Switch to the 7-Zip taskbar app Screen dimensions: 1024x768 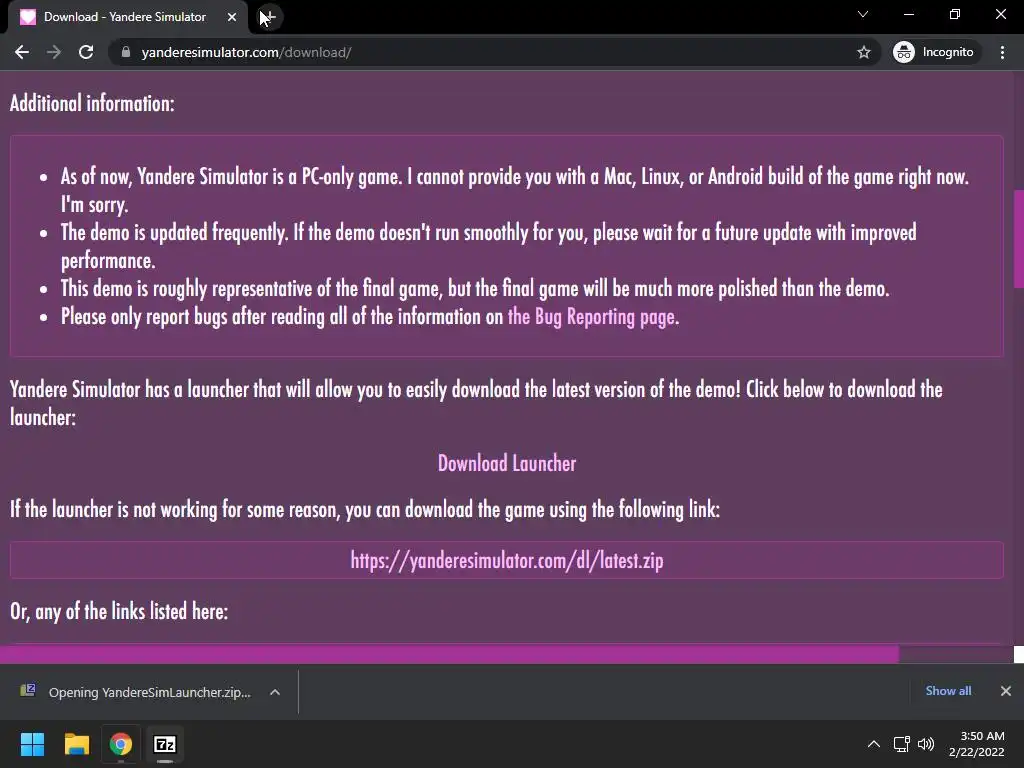coord(165,744)
